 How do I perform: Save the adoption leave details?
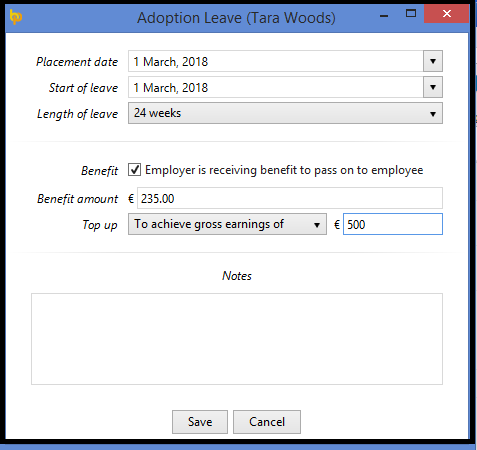(x=200, y=422)
